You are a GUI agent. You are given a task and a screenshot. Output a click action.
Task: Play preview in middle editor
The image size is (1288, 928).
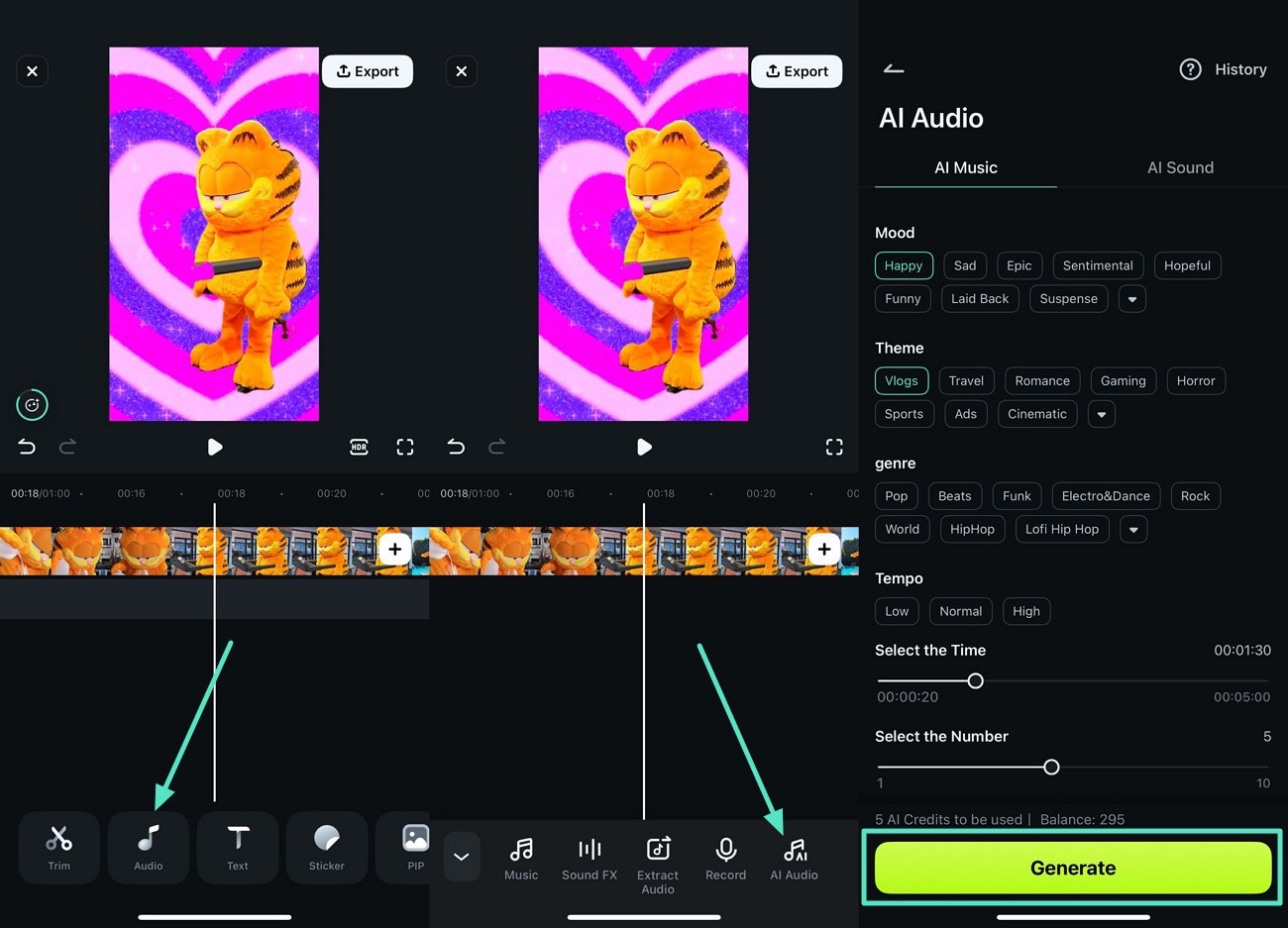coord(644,447)
